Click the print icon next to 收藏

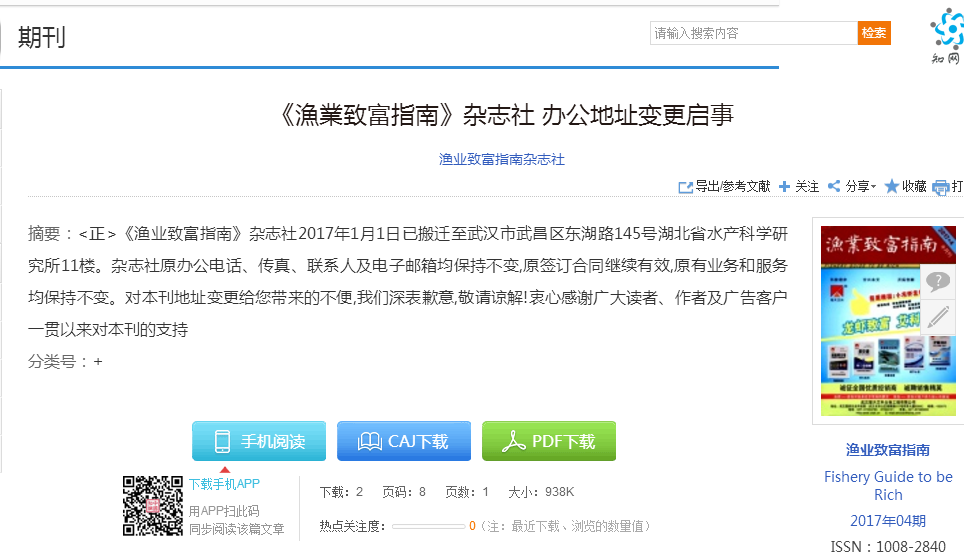coord(941,187)
